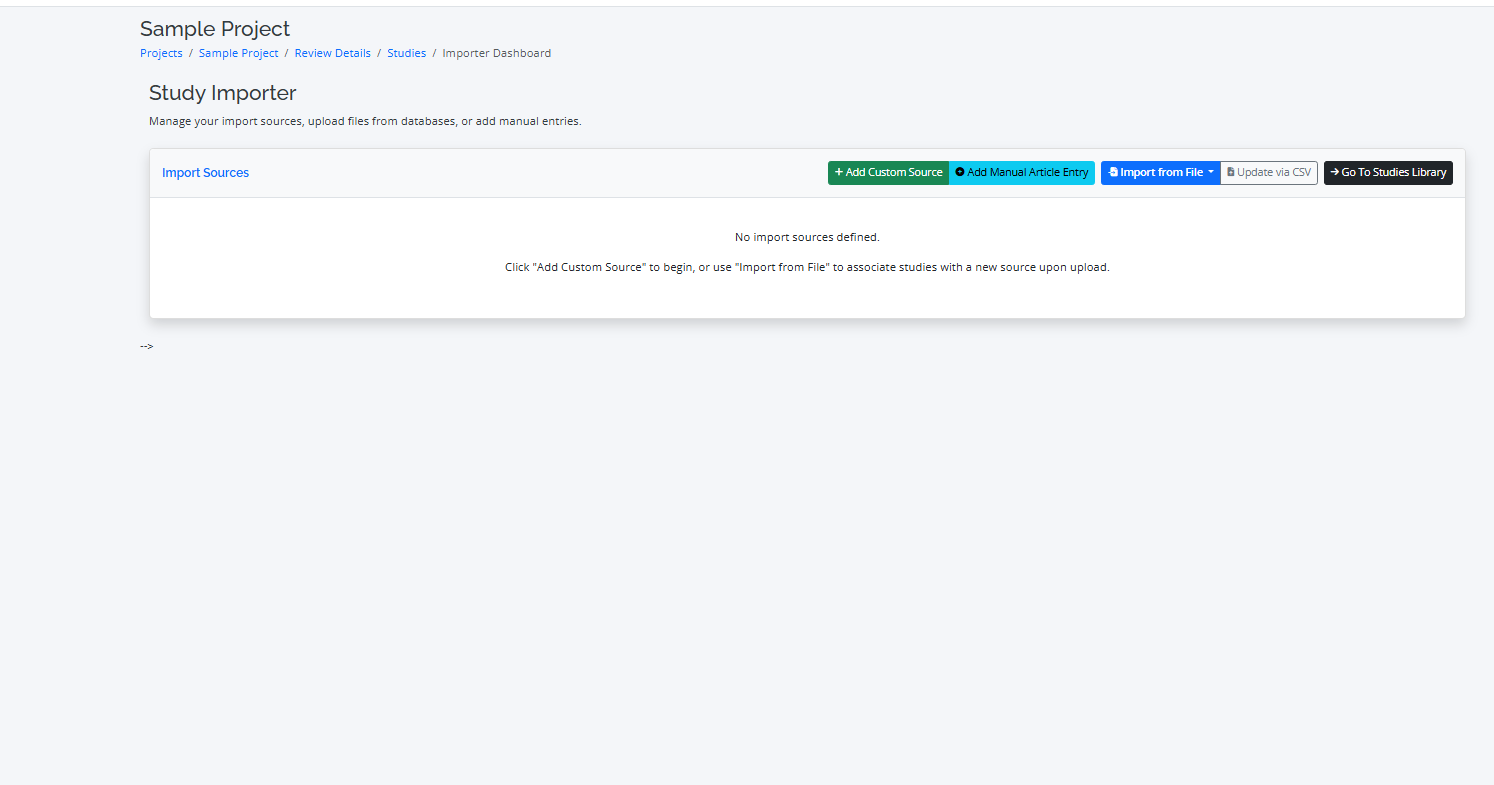1494x785 pixels.
Task: Click the file import icon on Import from File
Action: 1113,173
